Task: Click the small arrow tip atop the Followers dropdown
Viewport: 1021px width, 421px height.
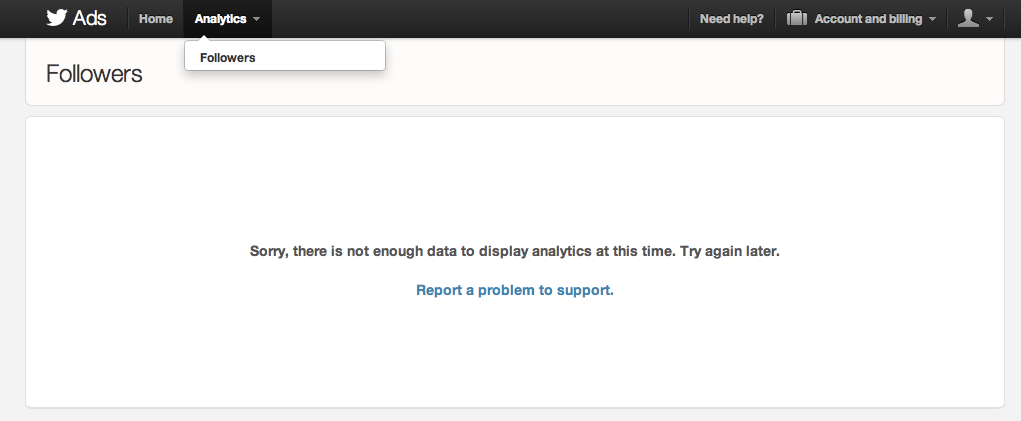Action: pyautogui.click(x=203, y=38)
